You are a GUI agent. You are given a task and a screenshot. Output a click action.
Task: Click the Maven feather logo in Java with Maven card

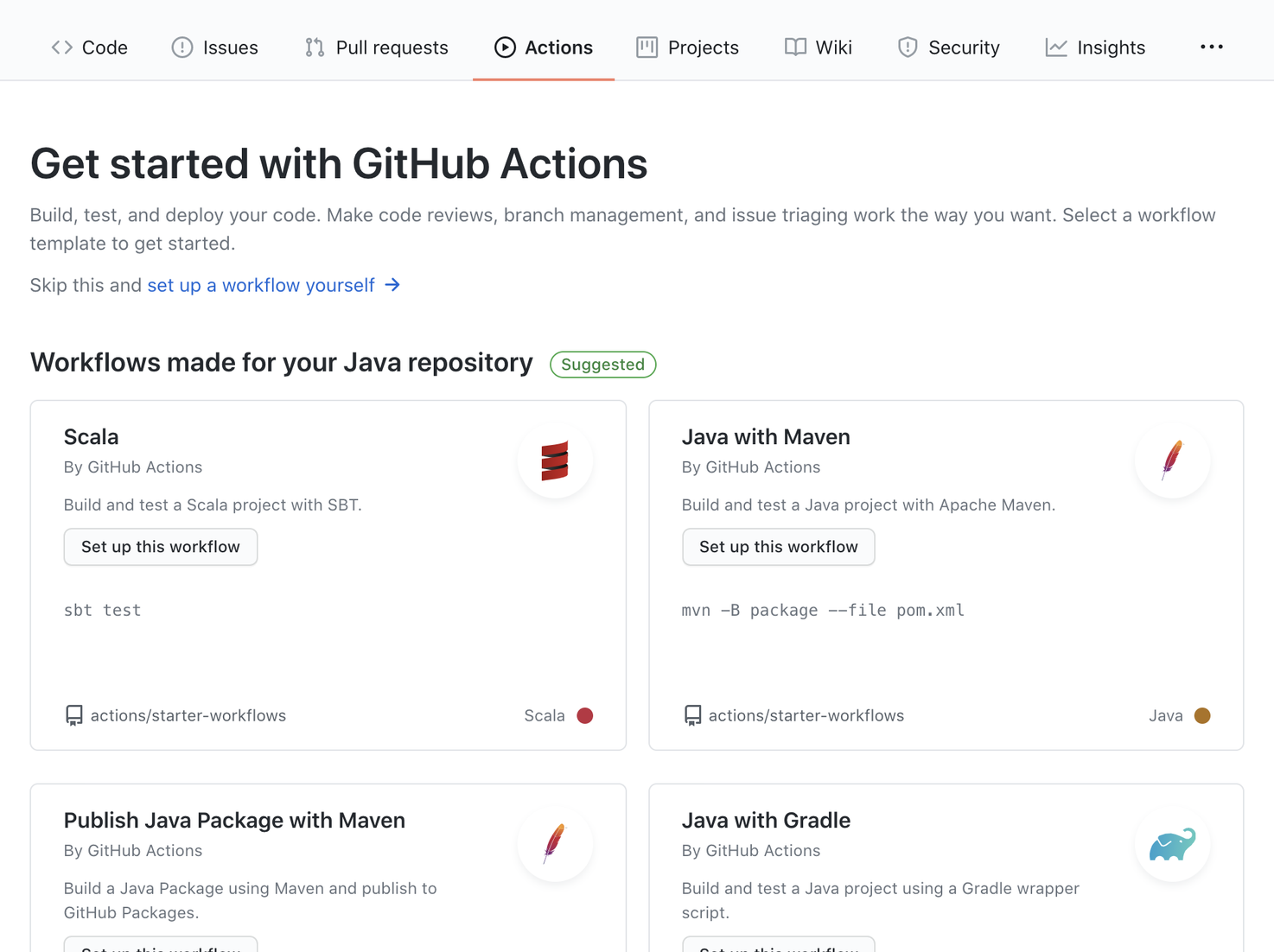point(1173,460)
